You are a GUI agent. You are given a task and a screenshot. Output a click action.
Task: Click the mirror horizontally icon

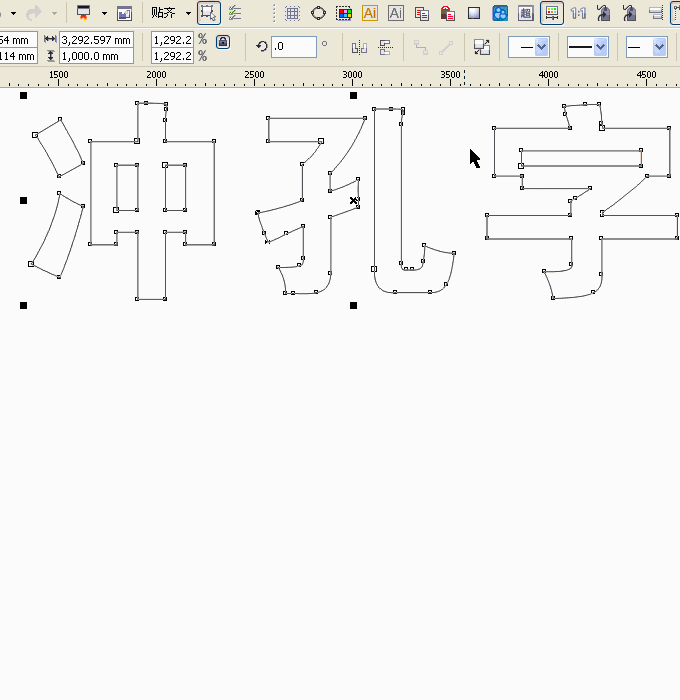pyautogui.click(x=359, y=47)
